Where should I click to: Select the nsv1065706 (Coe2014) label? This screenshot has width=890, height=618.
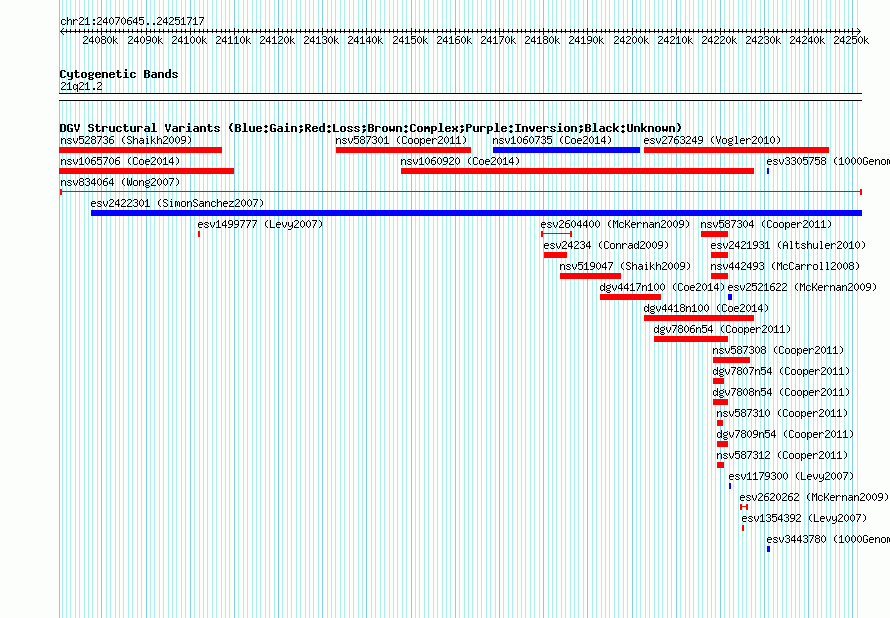tap(120, 161)
